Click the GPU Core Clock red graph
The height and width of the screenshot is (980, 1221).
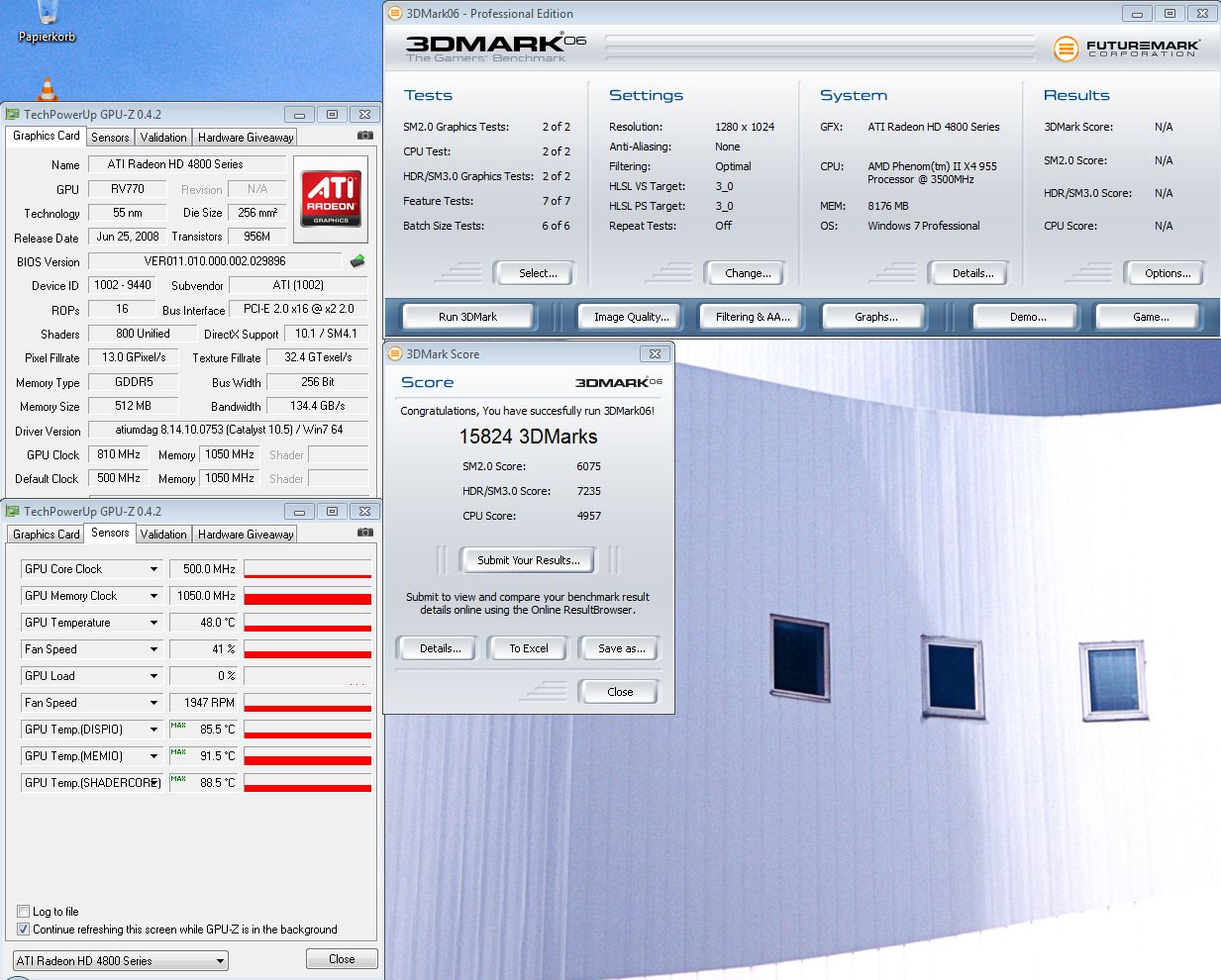click(x=308, y=569)
